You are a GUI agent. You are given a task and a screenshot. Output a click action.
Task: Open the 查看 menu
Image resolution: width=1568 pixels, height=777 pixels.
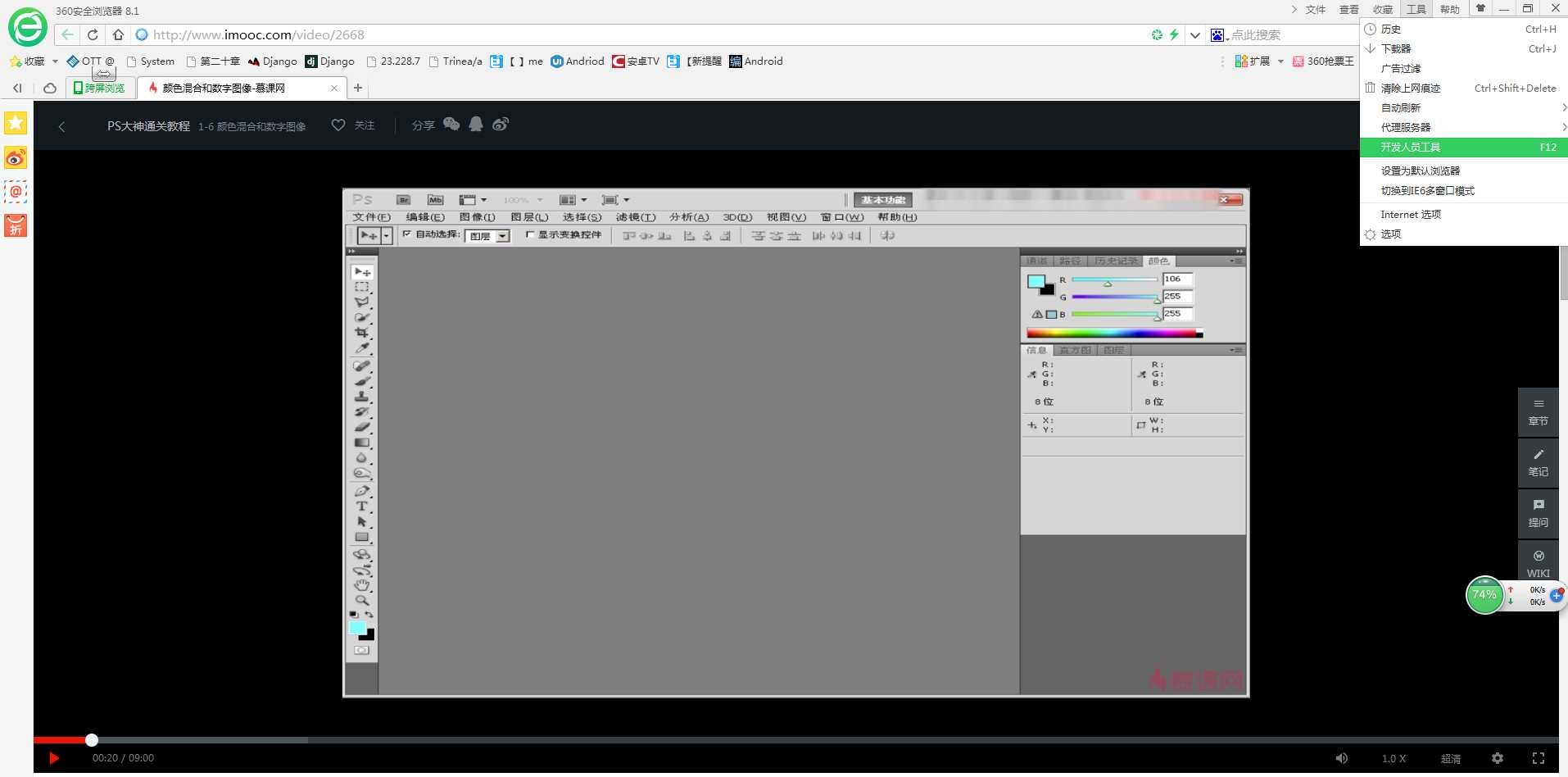(x=1349, y=9)
